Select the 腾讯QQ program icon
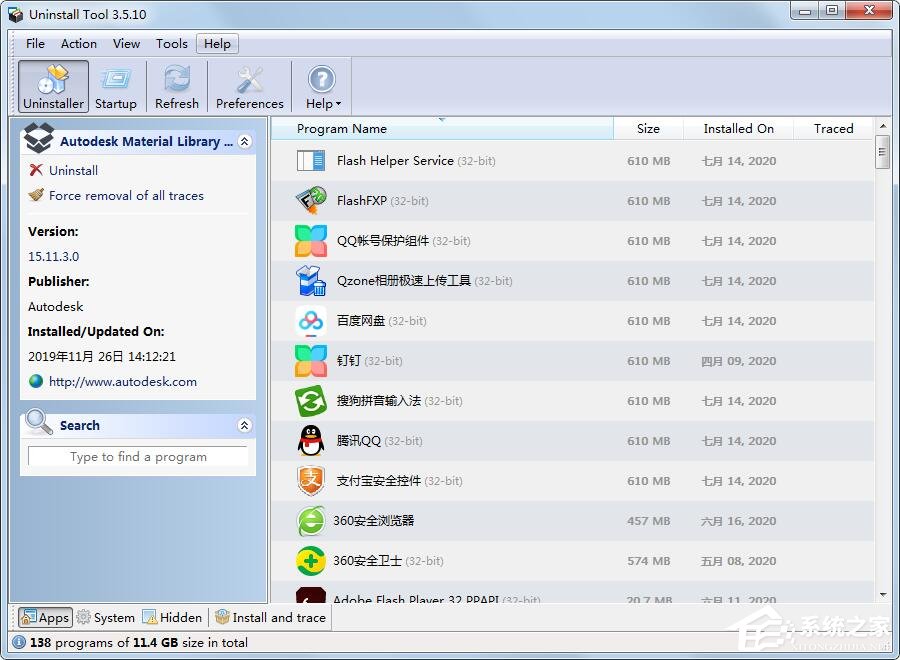This screenshot has width=900, height=660. pyautogui.click(x=310, y=441)
